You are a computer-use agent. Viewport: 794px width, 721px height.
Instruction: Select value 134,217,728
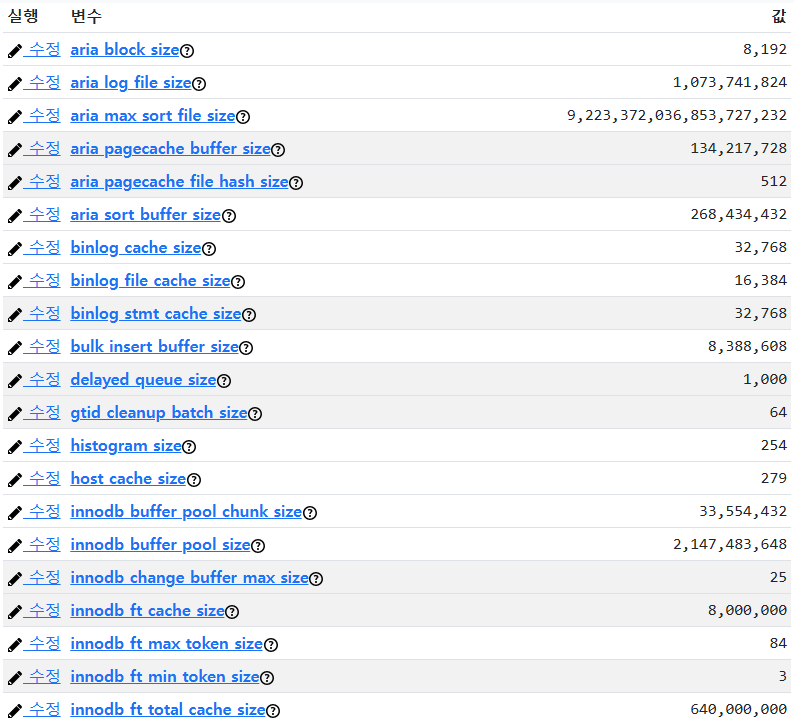coord(739,148)
